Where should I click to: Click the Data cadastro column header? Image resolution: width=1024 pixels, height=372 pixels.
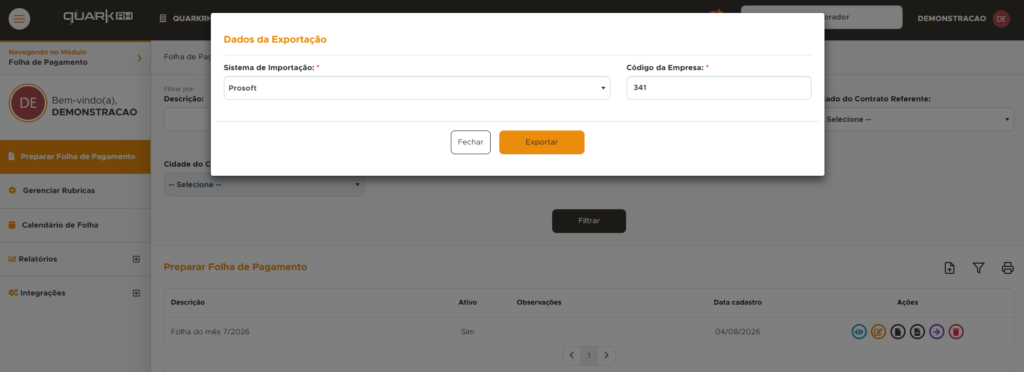738,303
